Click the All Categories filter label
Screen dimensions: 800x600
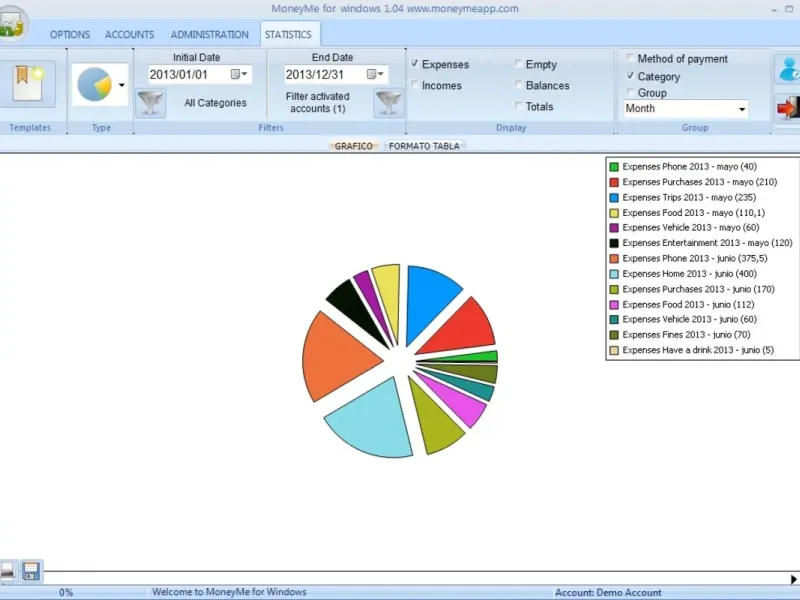(215, 103)
